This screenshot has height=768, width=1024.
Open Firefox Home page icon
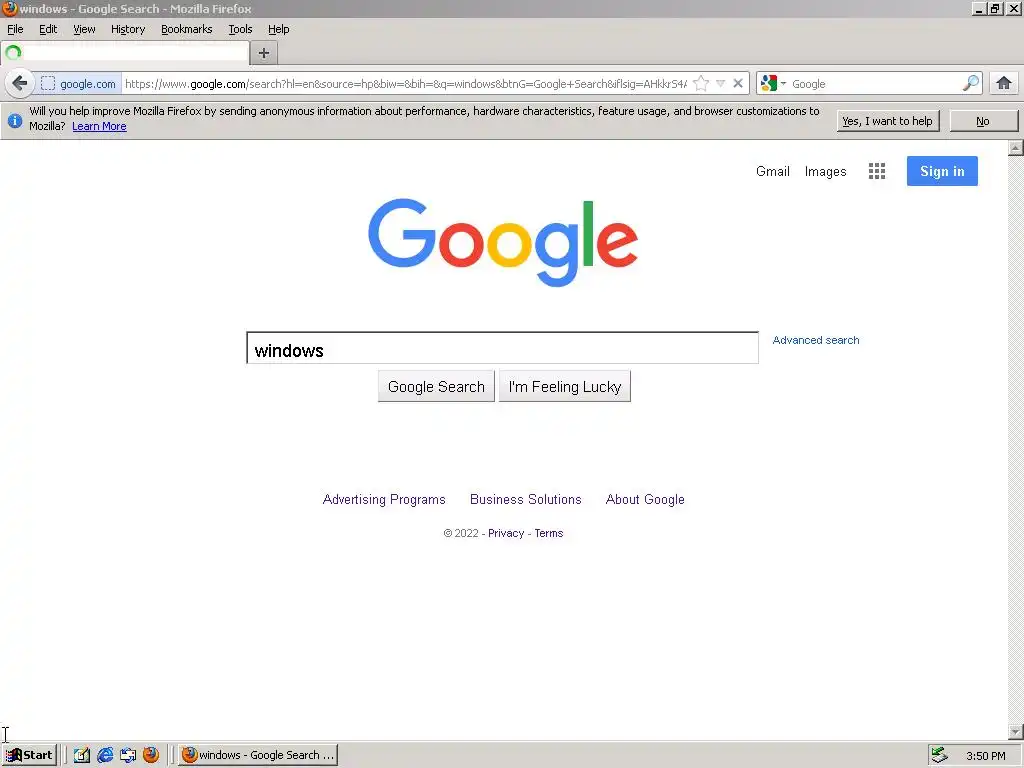click(1004, 84)
